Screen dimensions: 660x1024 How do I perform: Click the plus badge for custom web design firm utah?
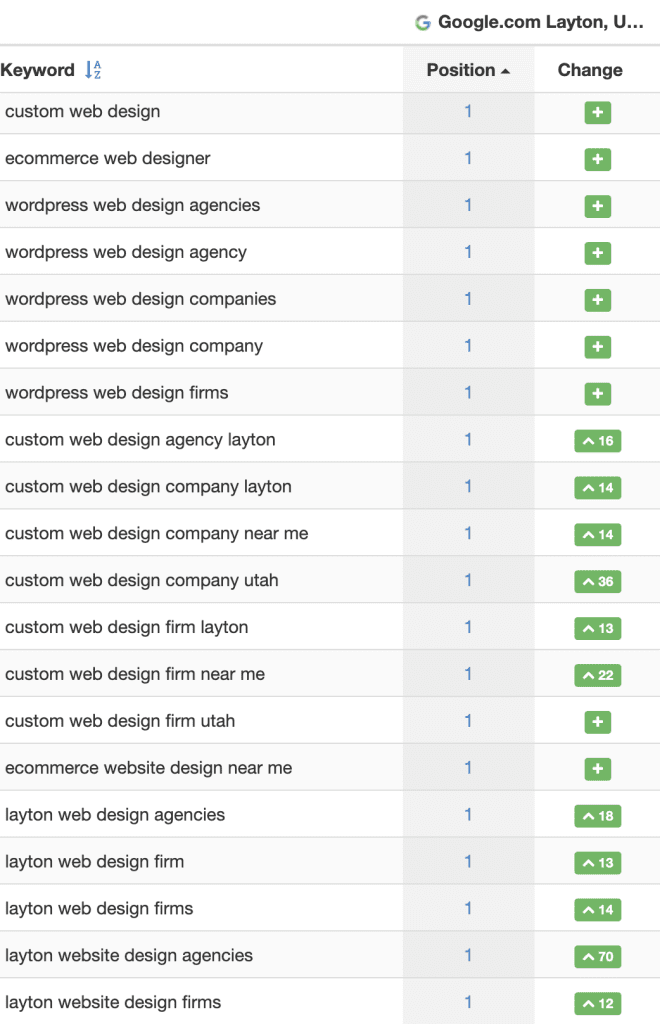click(x=597, y=722)
